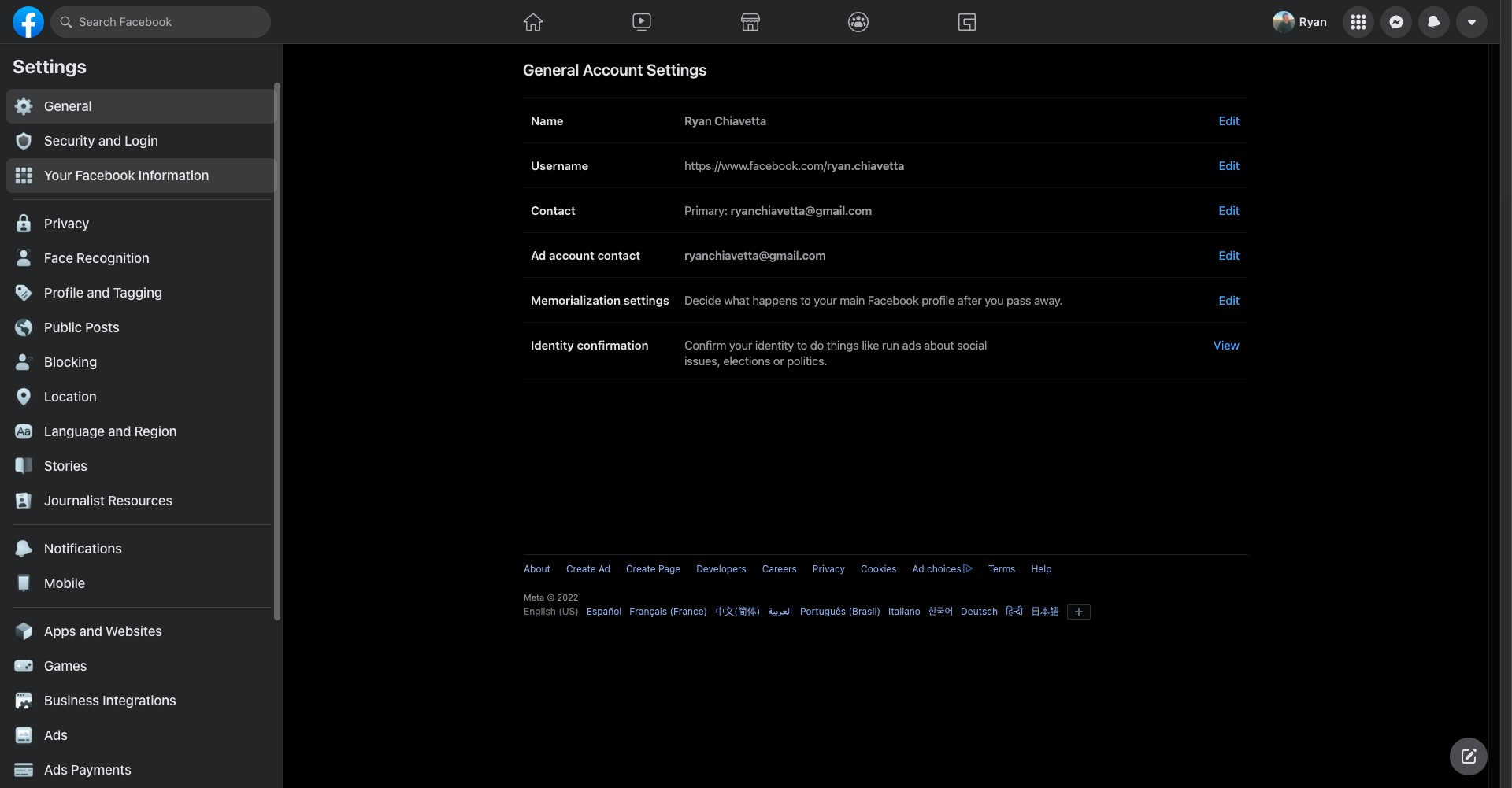
Task: Open the Watch video icon
Action: tap(642, 22)
